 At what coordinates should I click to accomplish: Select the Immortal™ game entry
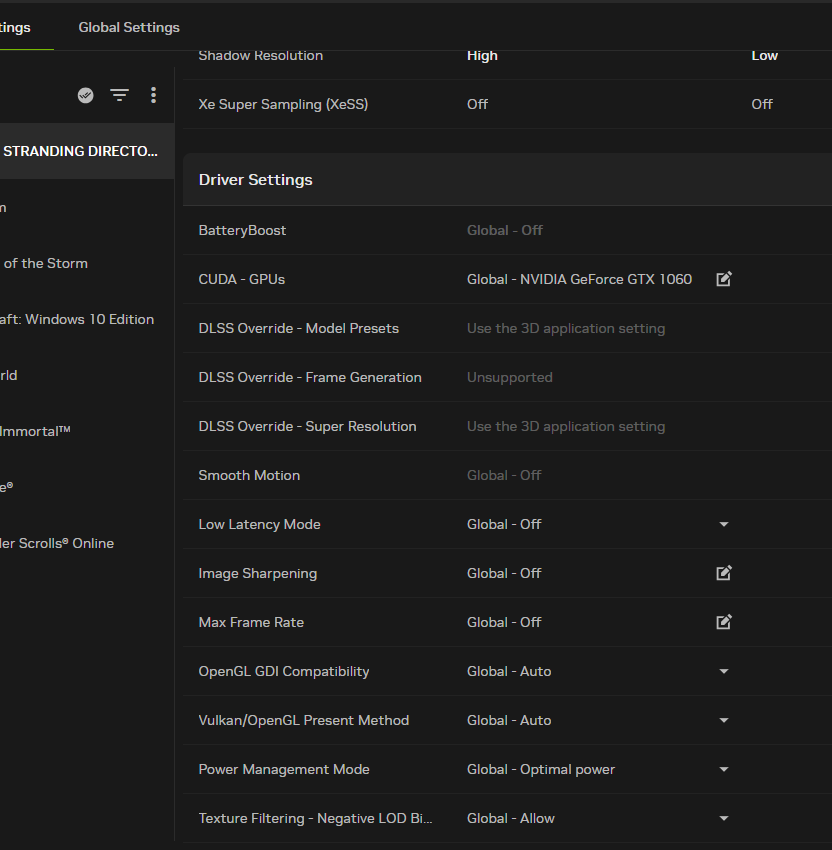pos(87,431)
